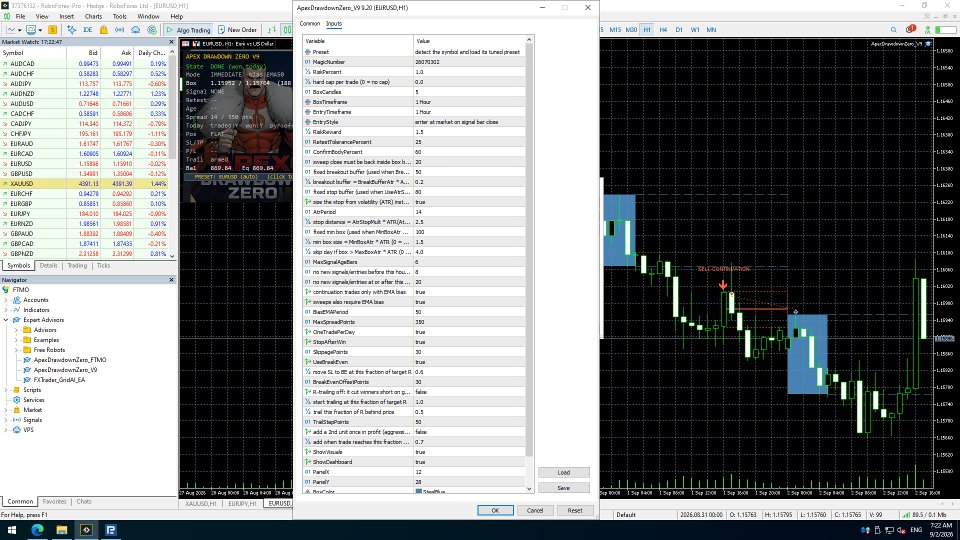Open the Insert menu

[66, 17]
